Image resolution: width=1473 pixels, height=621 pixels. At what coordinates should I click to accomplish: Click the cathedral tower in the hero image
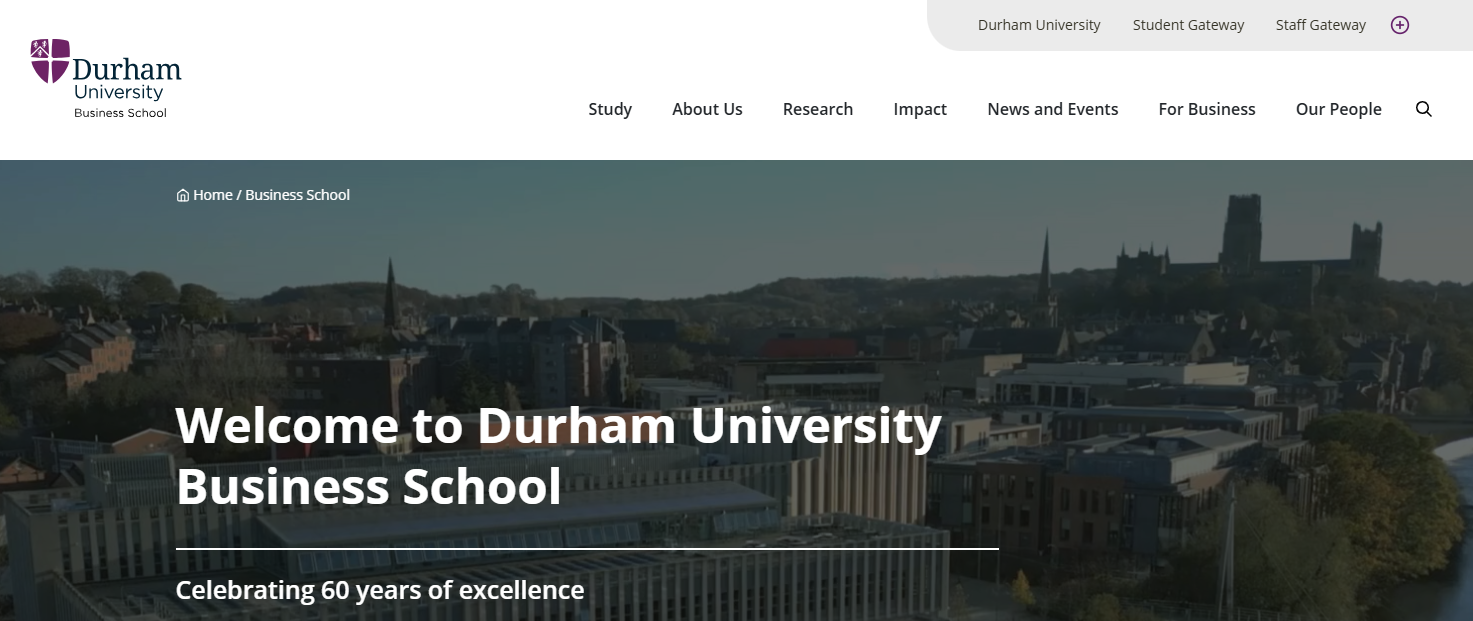[x=1243, y=230]
